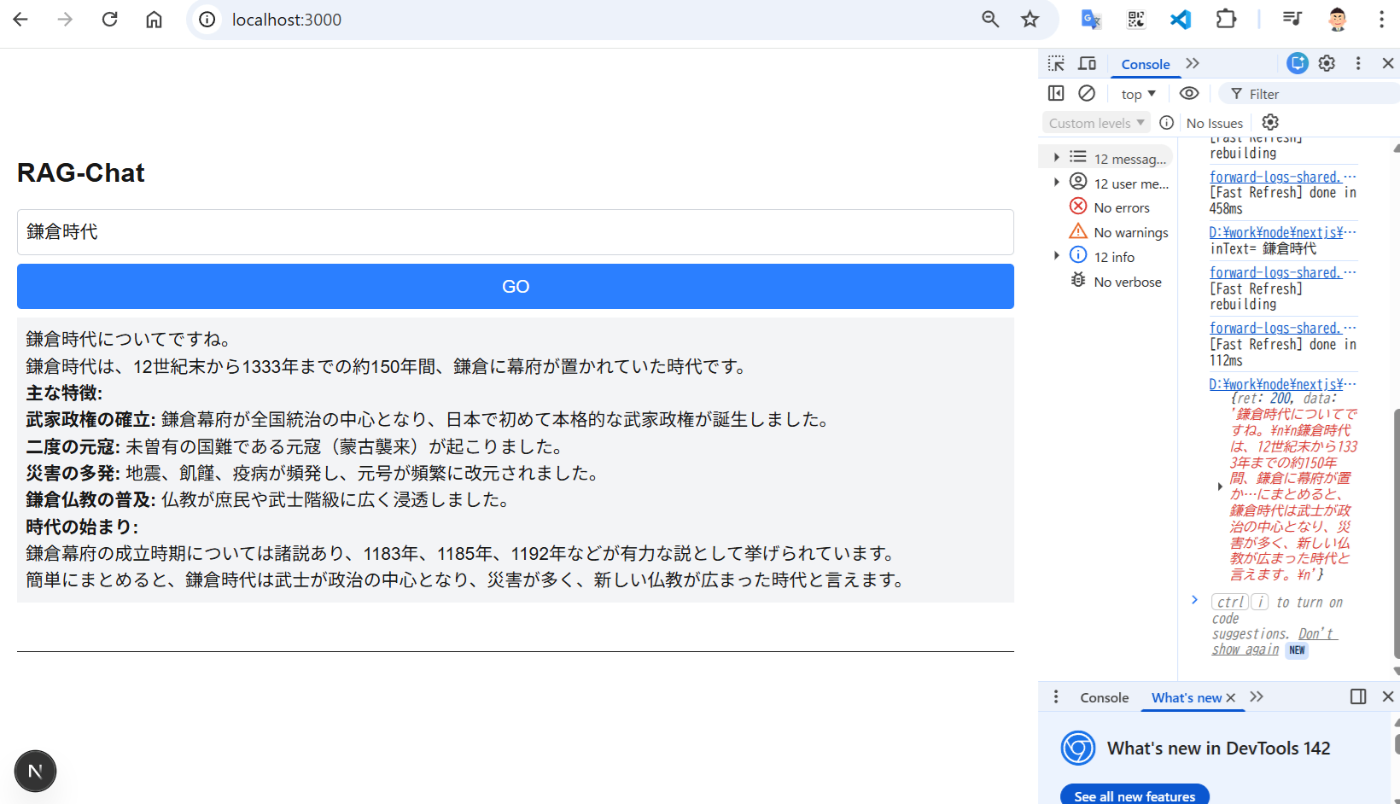Open the QR code extension icon
1400x804 pixels.
[1136, 19]
